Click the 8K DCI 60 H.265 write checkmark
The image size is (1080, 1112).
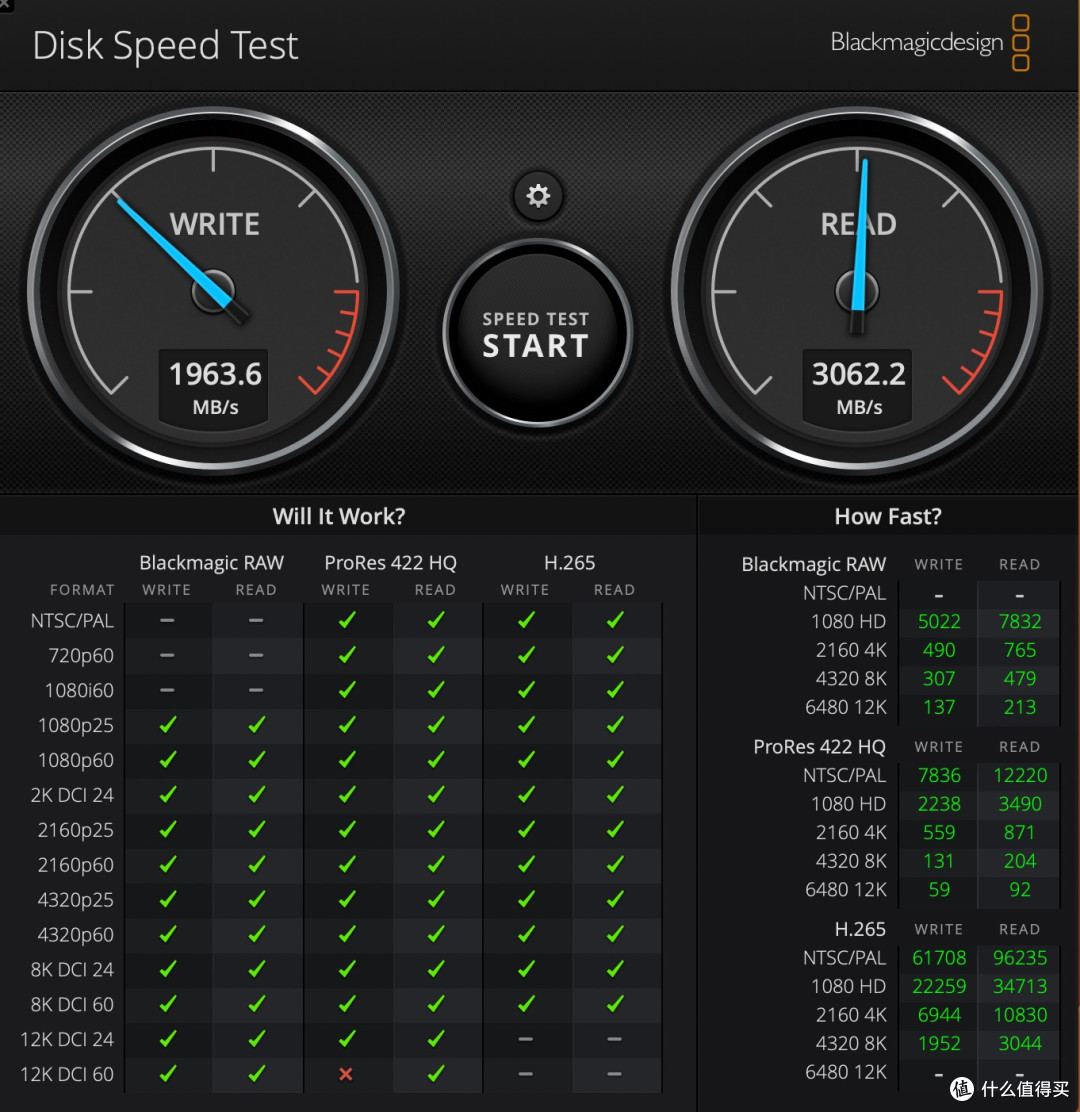525,1004
